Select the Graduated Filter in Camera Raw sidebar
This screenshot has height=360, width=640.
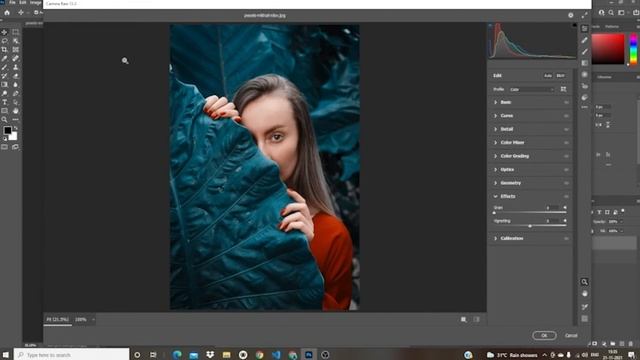tap(584, 63)
